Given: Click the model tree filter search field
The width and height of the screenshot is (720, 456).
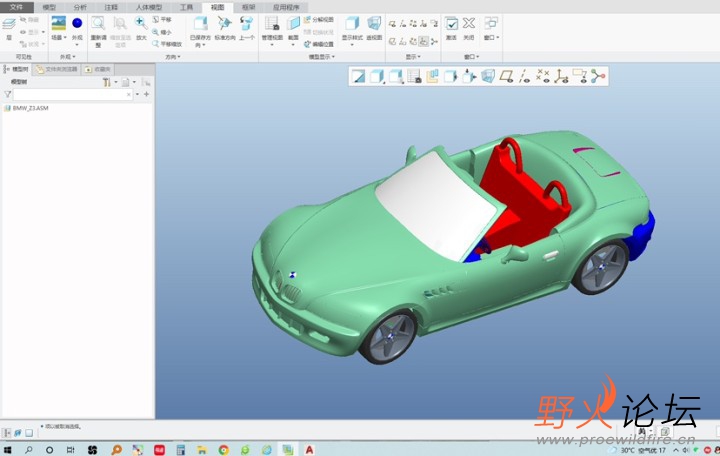Looking at the screenshot, I should [72, 94].
